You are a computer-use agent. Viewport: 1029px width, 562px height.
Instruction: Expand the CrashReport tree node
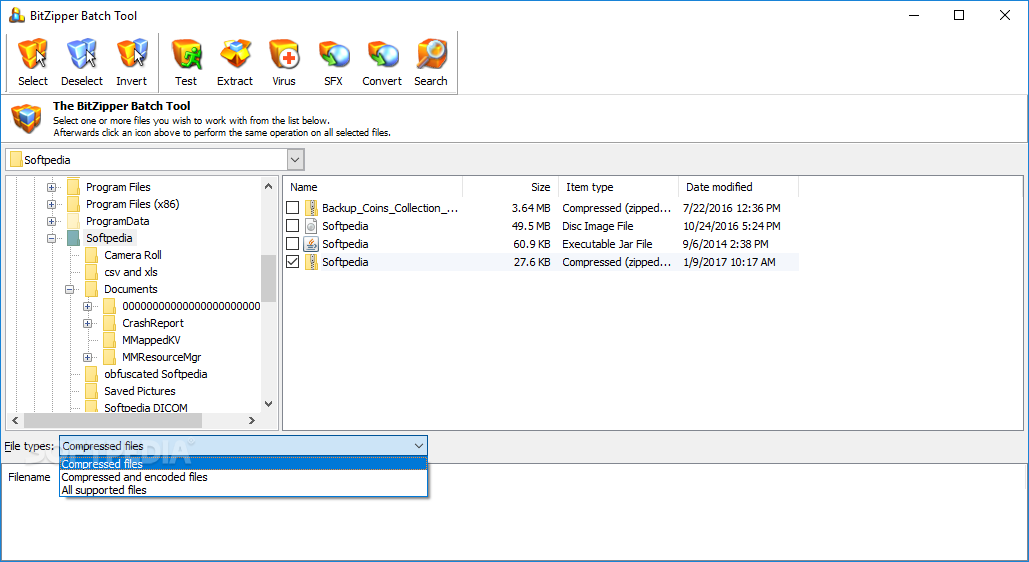click(87, 323)
